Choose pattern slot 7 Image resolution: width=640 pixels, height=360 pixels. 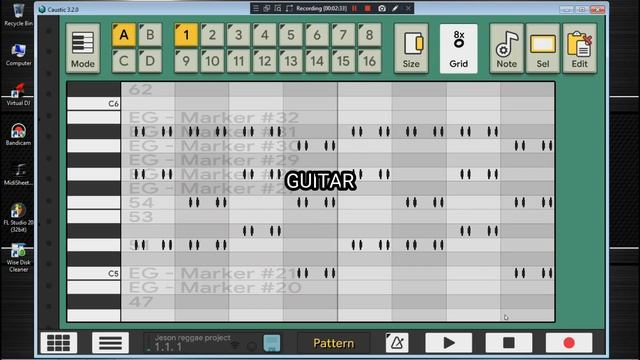pyautogui.click(x=343, y=35)
